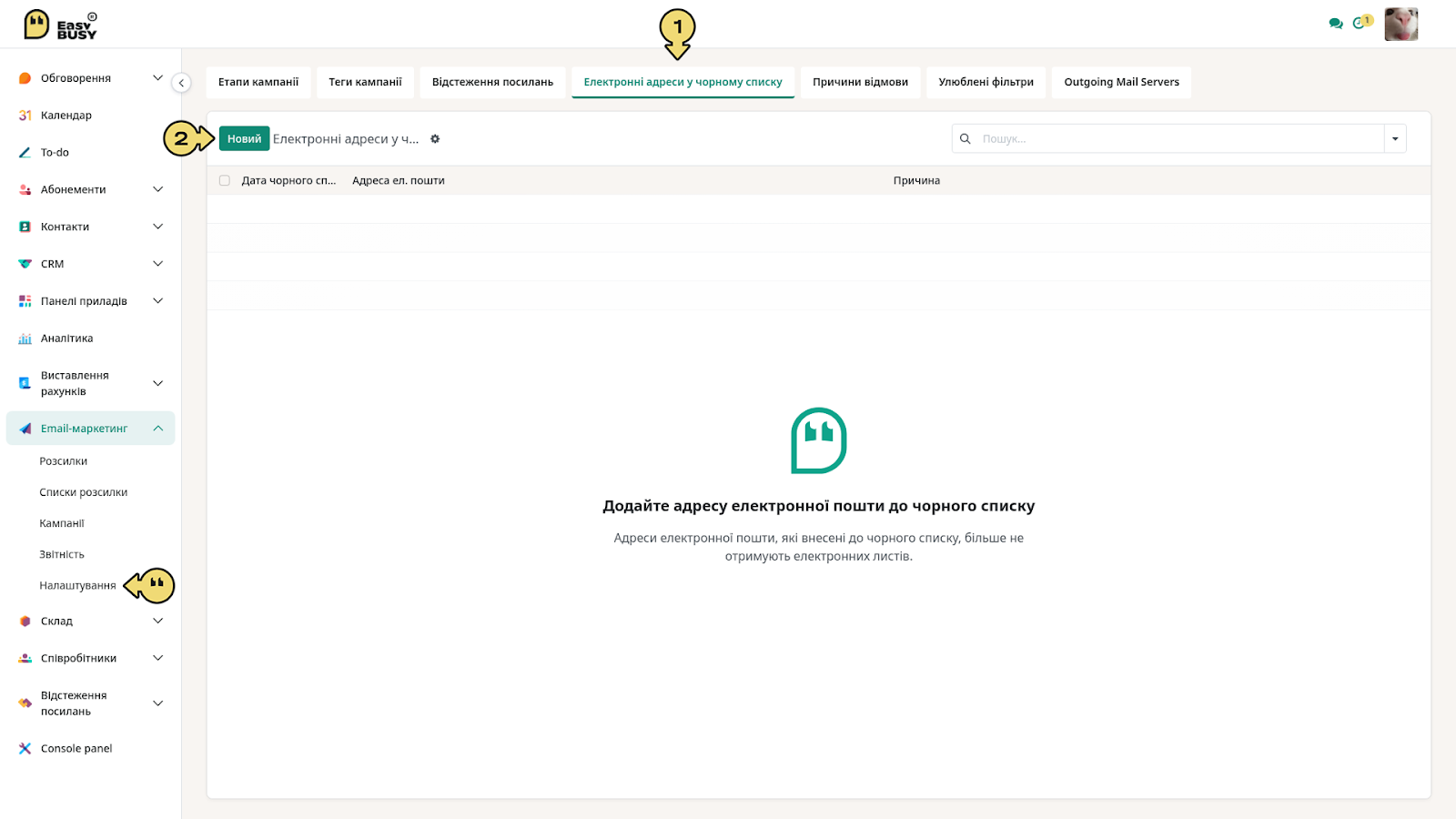
Task: Open Розсилки submenu item
Action: click(64, 461)
